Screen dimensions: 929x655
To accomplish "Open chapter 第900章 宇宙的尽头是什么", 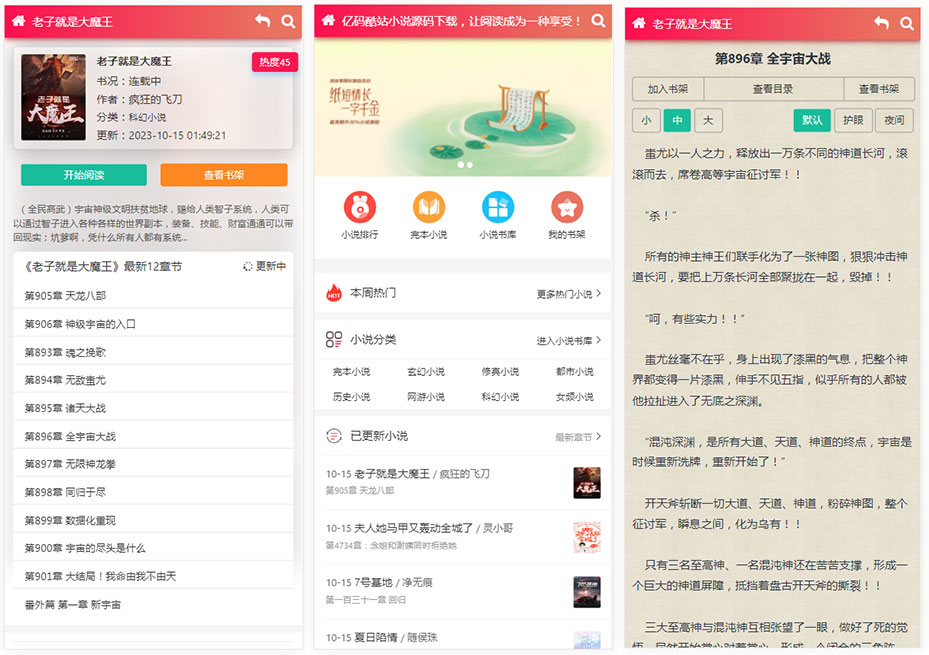I will coord(153,548).
